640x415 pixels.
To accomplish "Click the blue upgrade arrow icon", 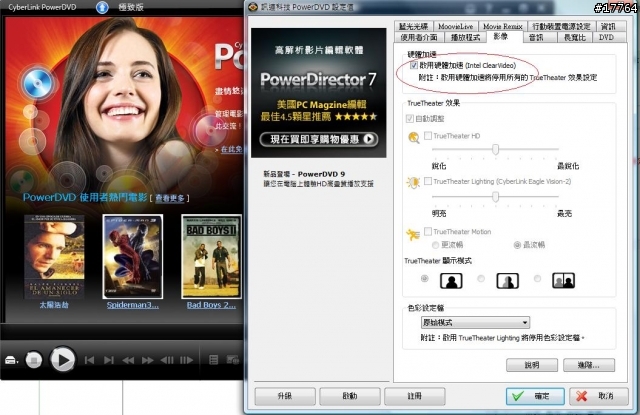I will tap(102, 7).
